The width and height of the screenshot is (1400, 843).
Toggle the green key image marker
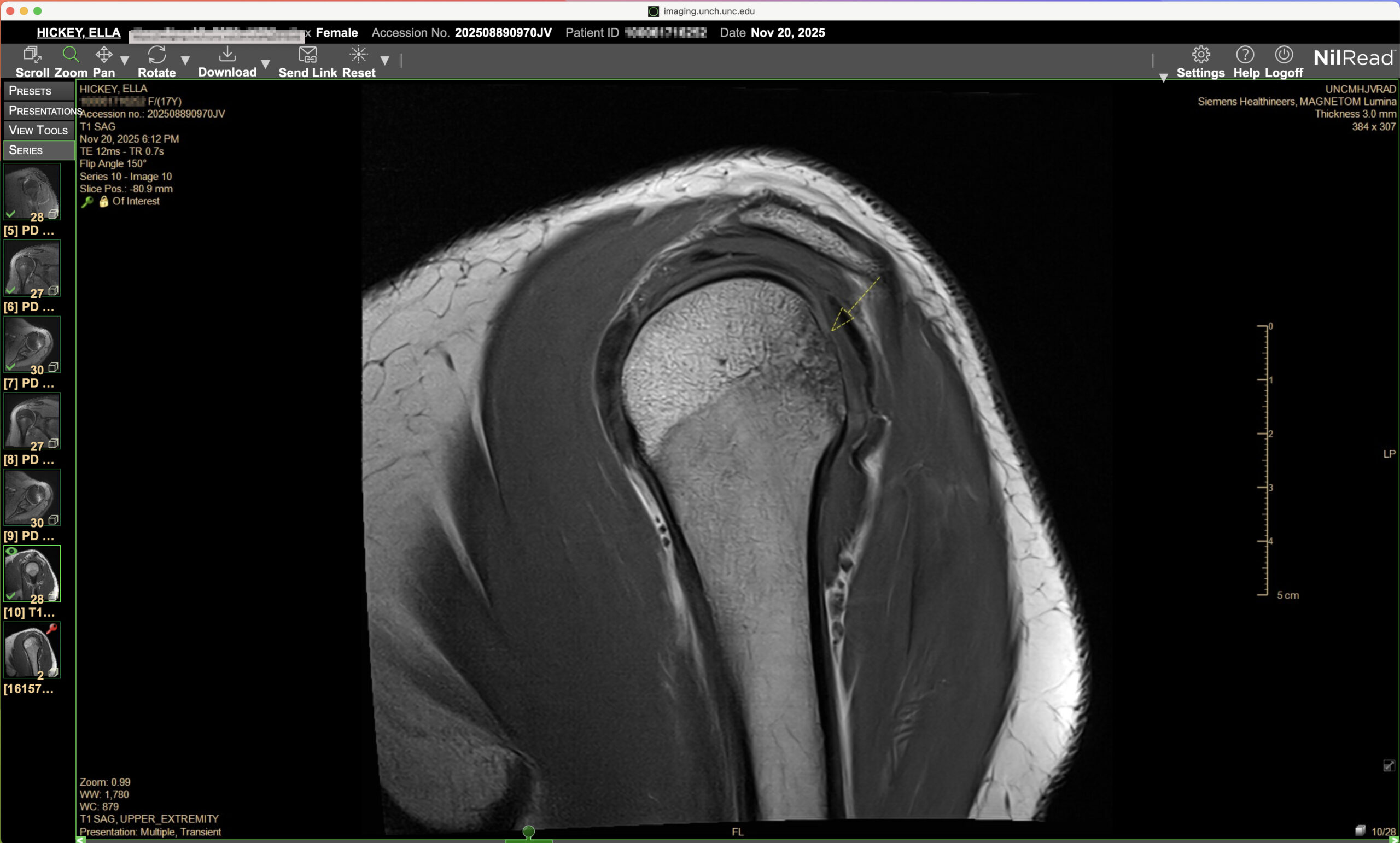click(87, 202)
